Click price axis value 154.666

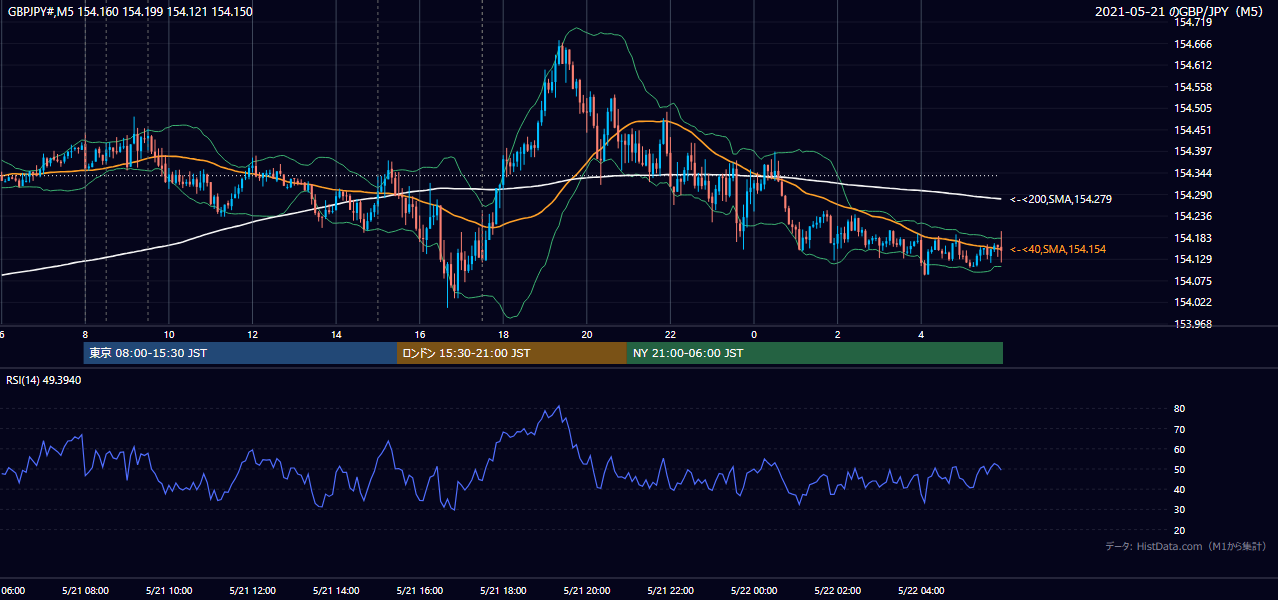click(x=1194, y=44)
